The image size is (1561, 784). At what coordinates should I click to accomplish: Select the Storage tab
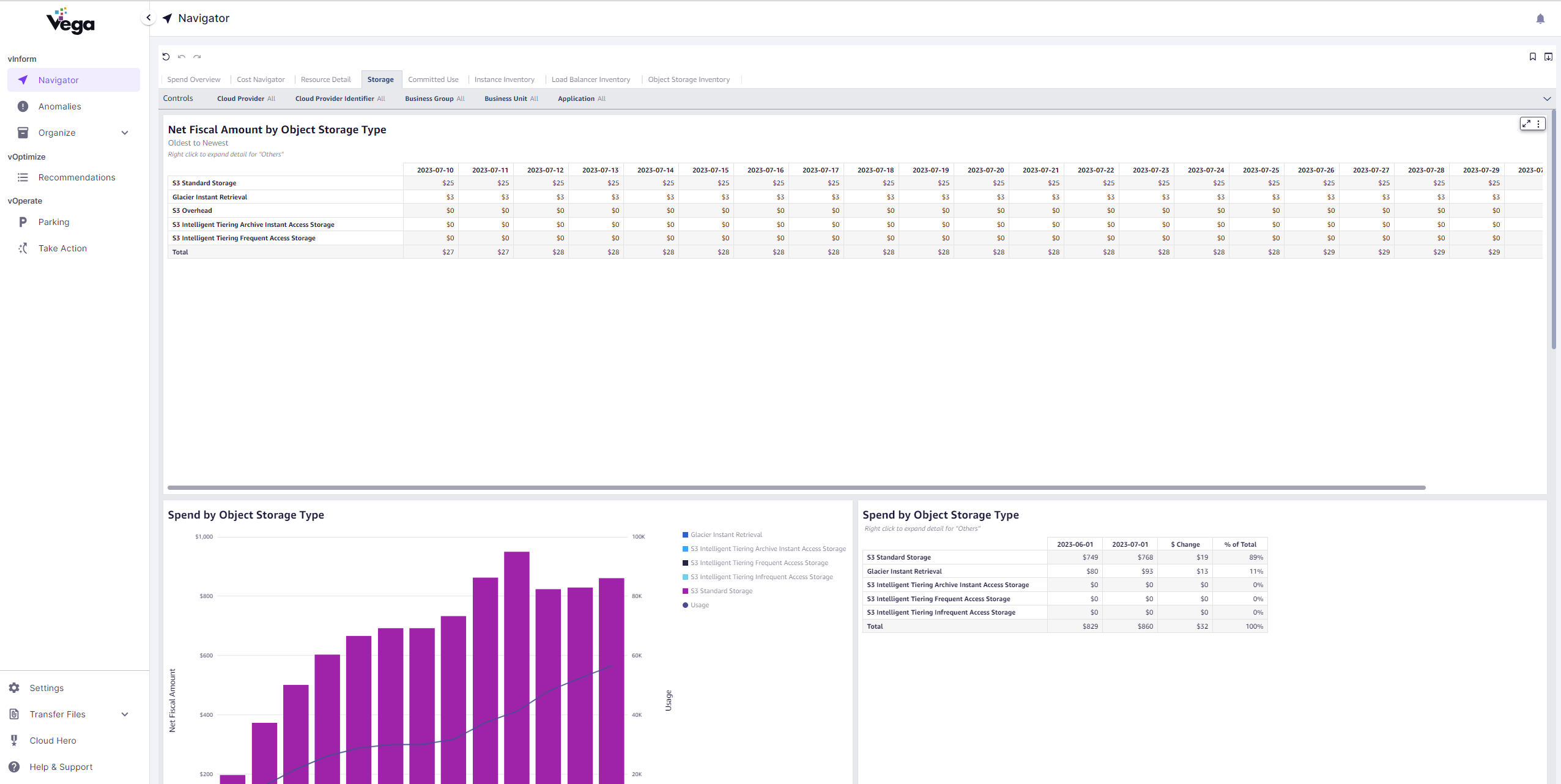click(380, 80)
